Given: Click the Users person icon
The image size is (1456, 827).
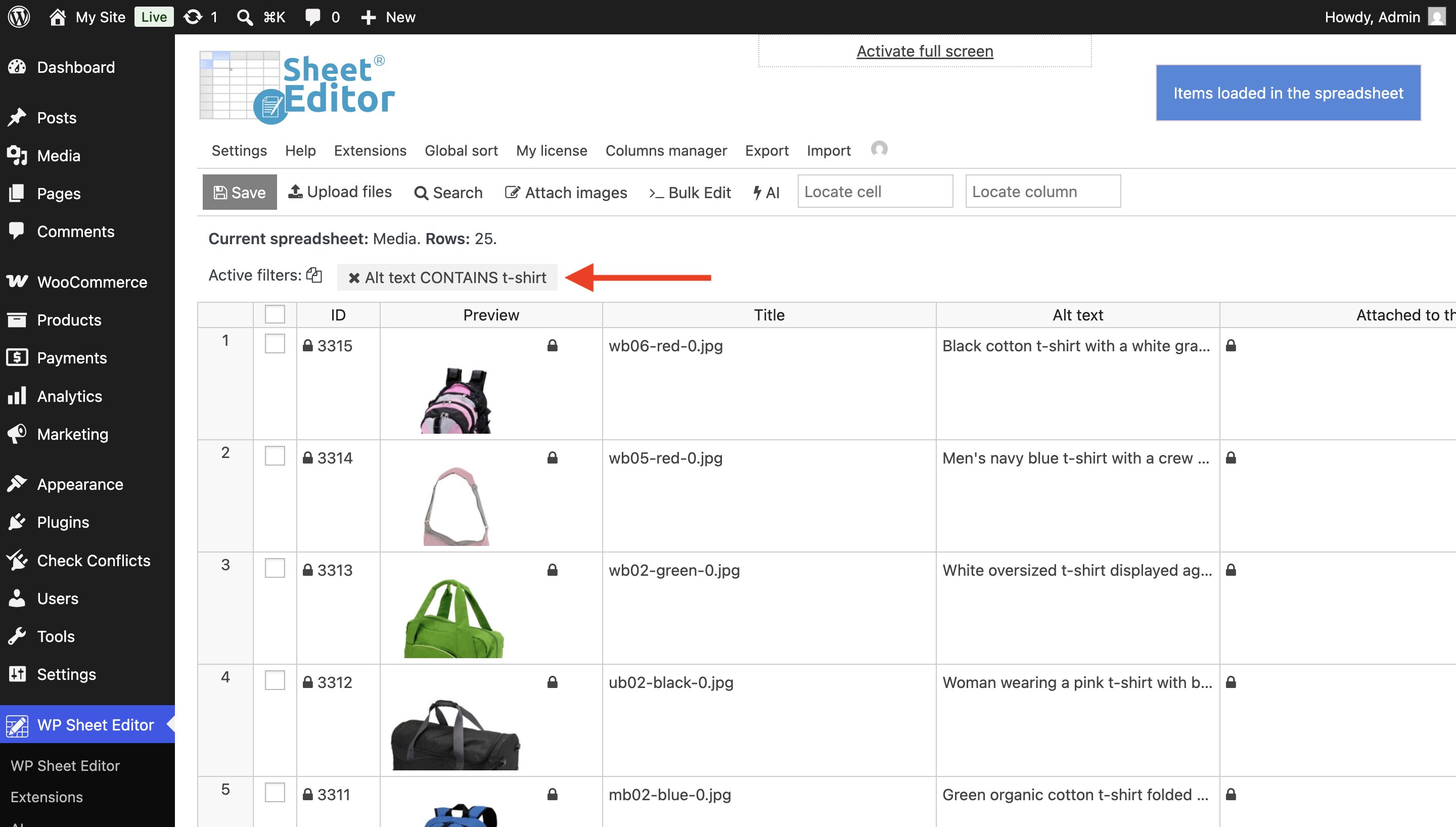Looking at the screenshot, I should click(x=17, y=598).
